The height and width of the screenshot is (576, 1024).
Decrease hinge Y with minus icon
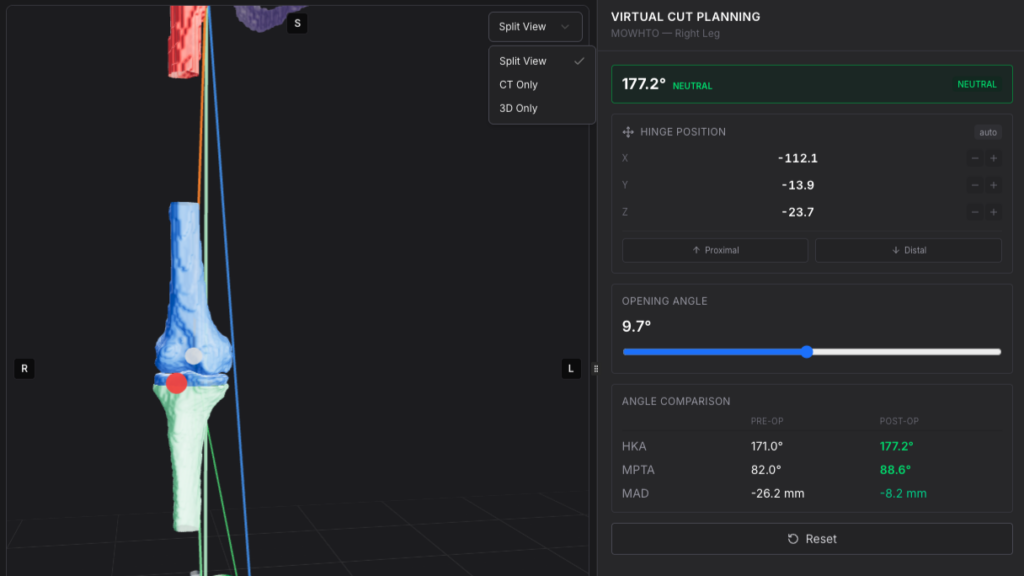974,185
